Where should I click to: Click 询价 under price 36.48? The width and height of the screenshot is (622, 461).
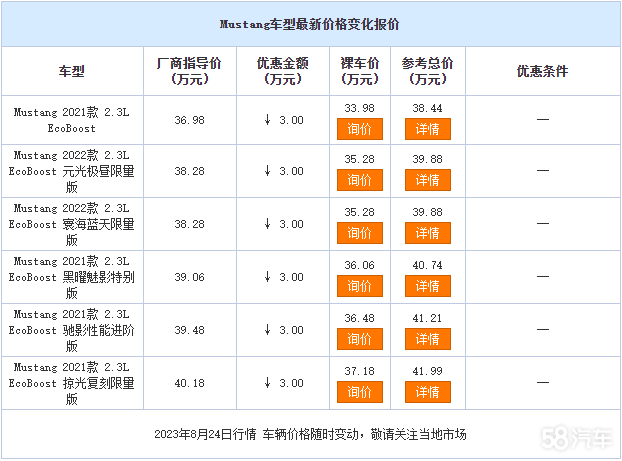(x=360, y=339)
